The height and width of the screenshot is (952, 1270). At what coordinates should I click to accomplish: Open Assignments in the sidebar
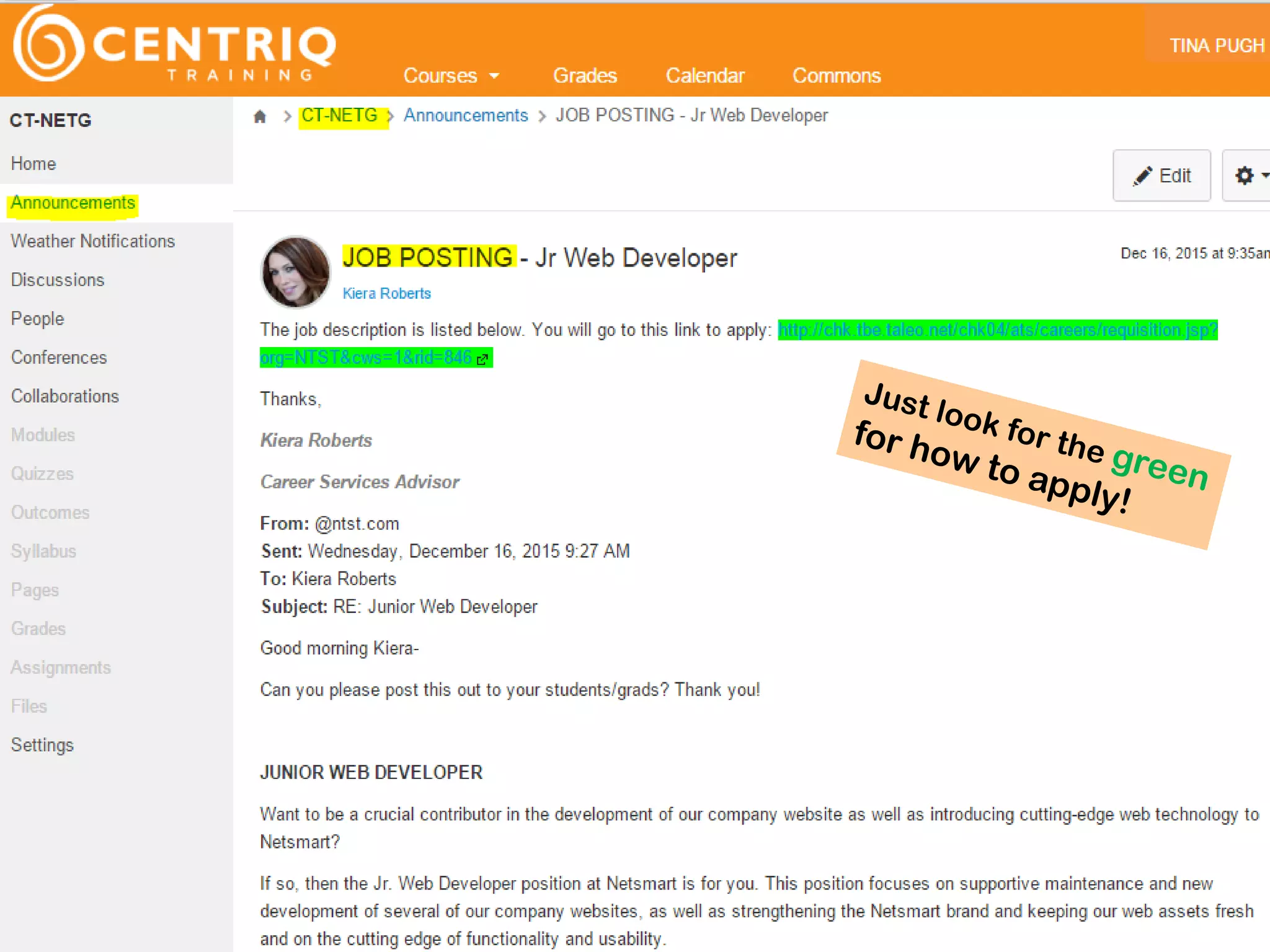(61, 668)
